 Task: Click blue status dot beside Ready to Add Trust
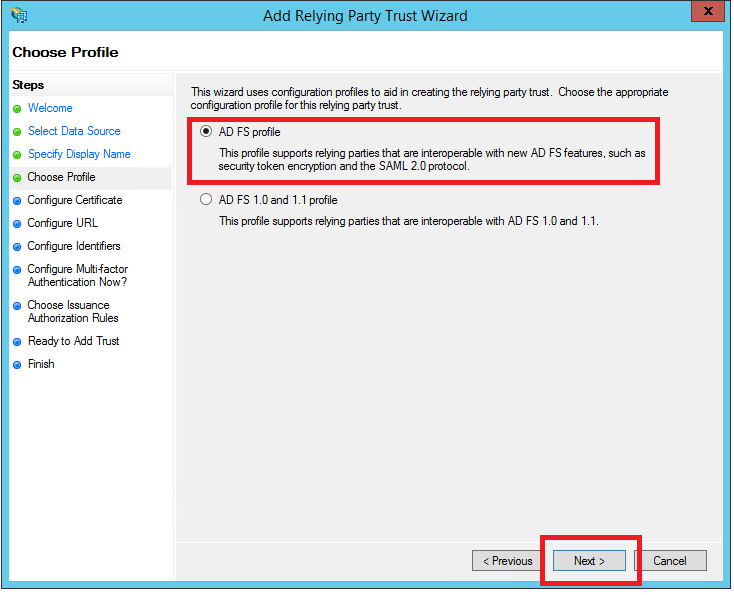pos(17,342)
